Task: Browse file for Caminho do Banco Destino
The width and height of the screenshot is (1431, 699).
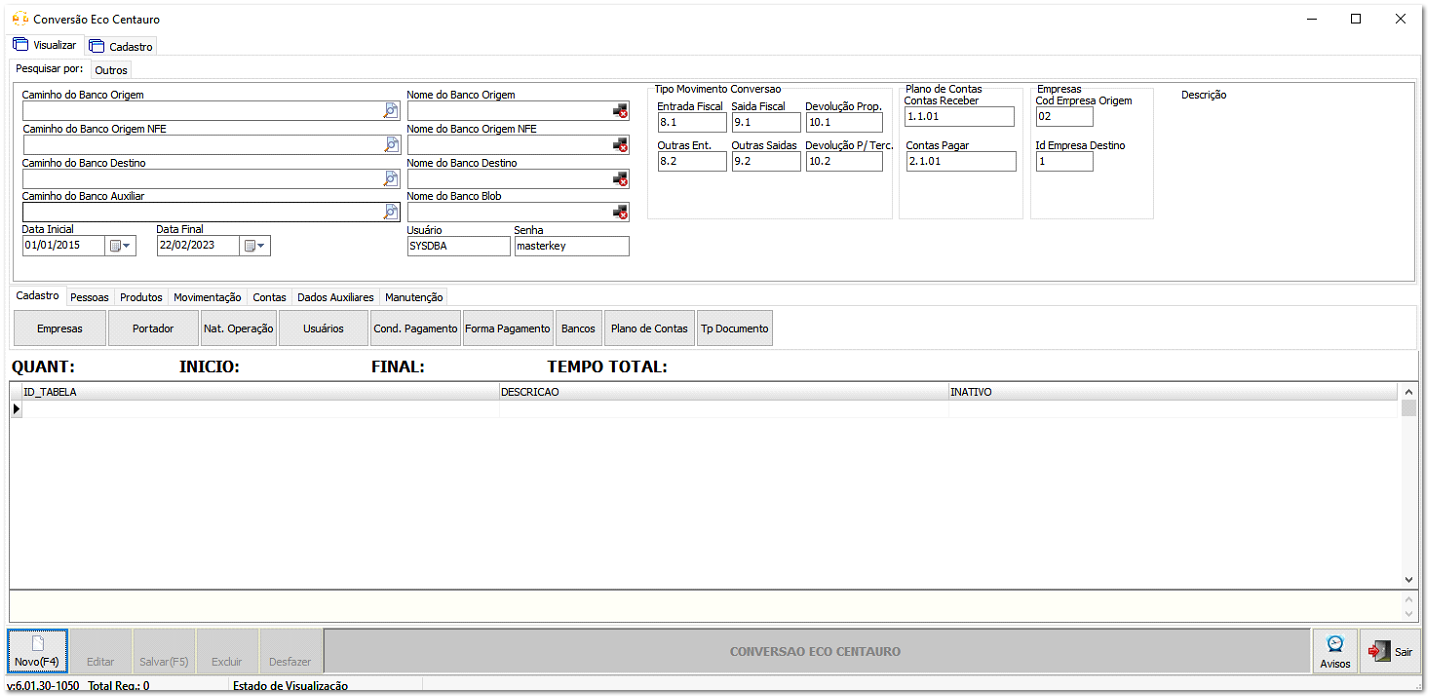Action: pyautogui.click(x=391, y=179)
